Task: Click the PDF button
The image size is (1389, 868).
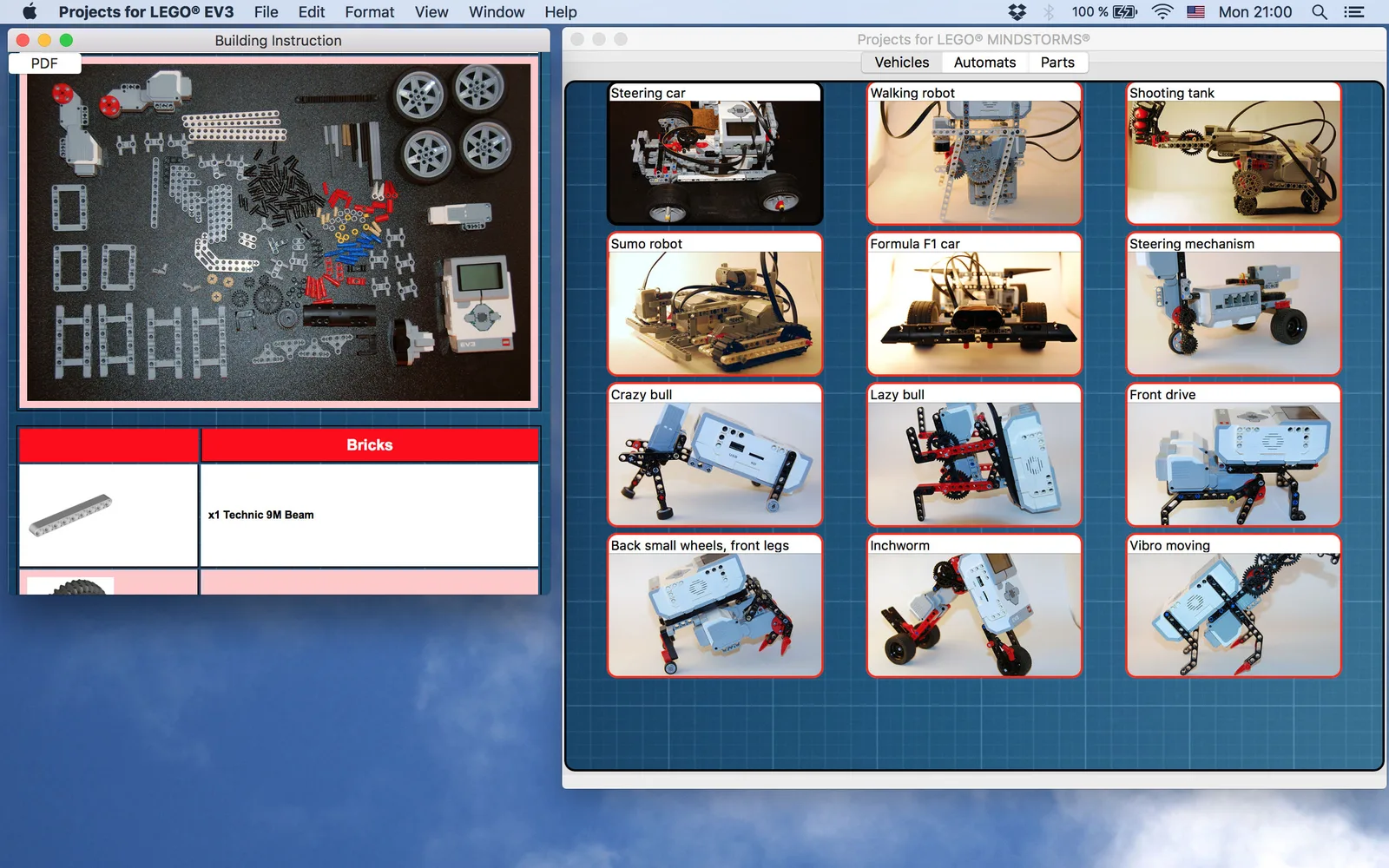Action: point(45,63)
